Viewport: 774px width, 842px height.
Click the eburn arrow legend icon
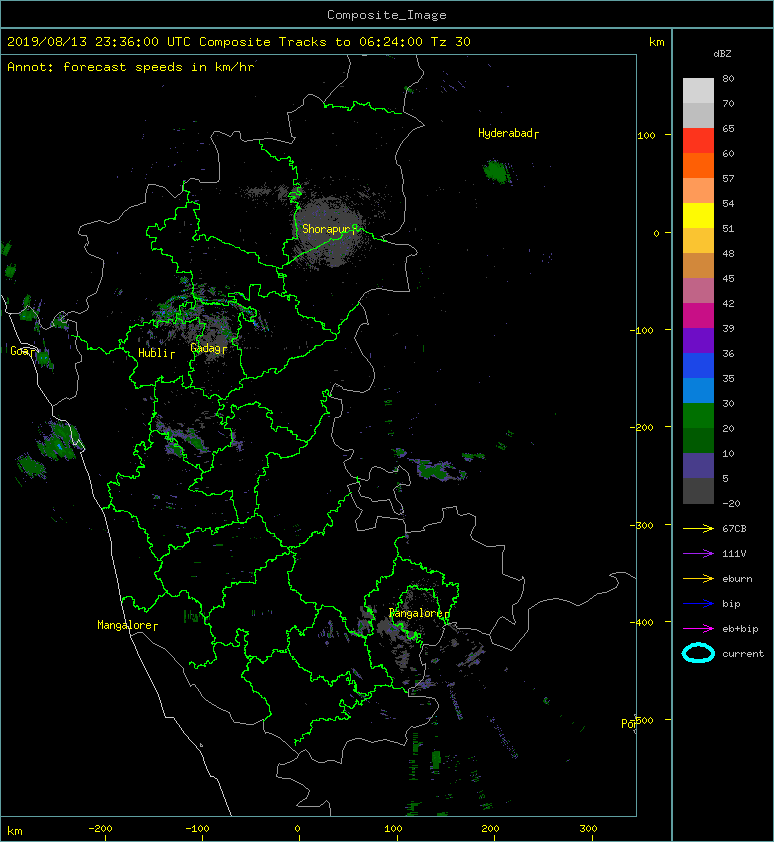[x=698, y=579]
